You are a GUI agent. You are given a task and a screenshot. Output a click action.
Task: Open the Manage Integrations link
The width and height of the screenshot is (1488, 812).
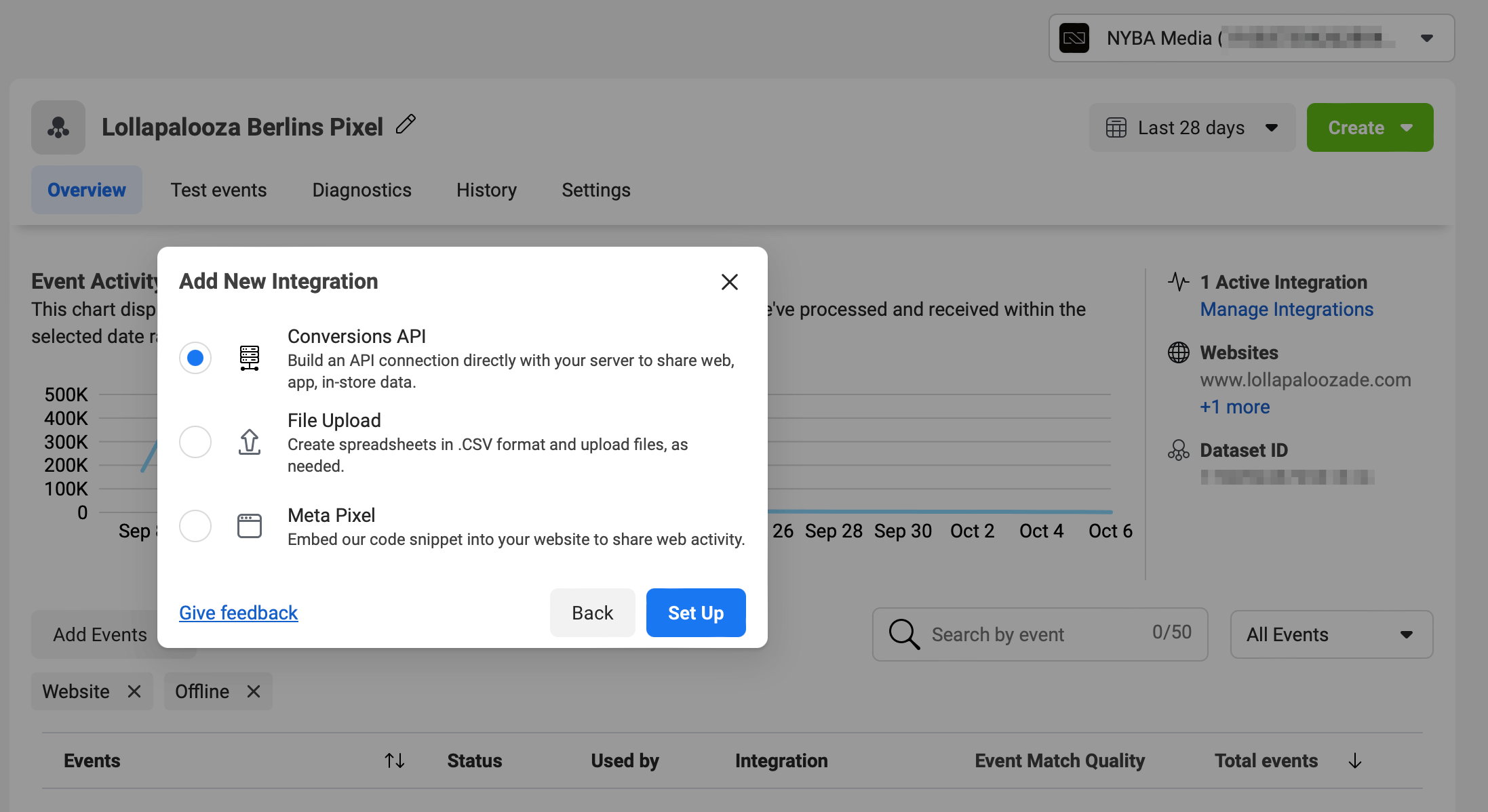1287,309
